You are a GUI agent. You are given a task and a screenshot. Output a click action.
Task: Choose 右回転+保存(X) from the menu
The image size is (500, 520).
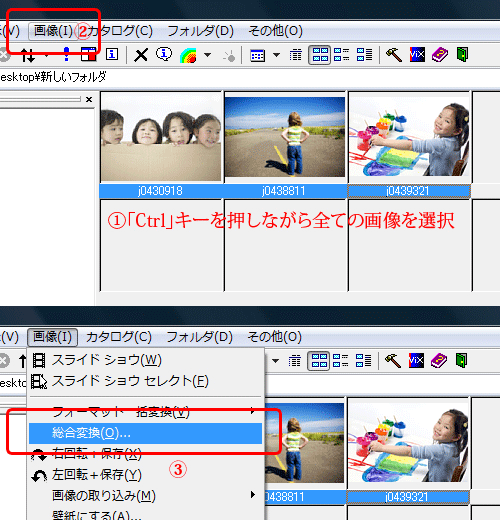(145, 454)
